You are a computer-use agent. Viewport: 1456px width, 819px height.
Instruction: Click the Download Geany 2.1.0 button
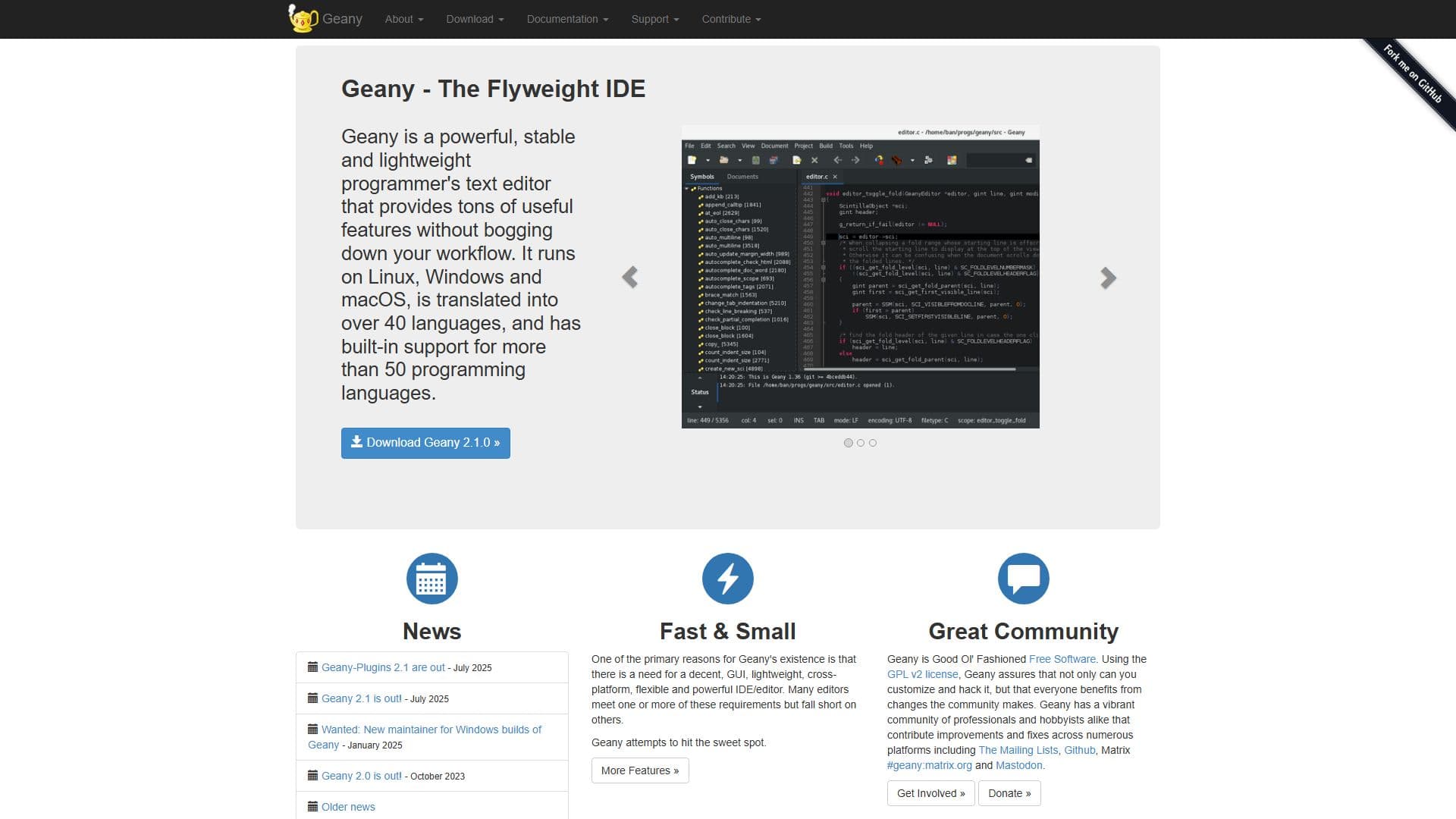pyautogui.click(x=425, y=443)
